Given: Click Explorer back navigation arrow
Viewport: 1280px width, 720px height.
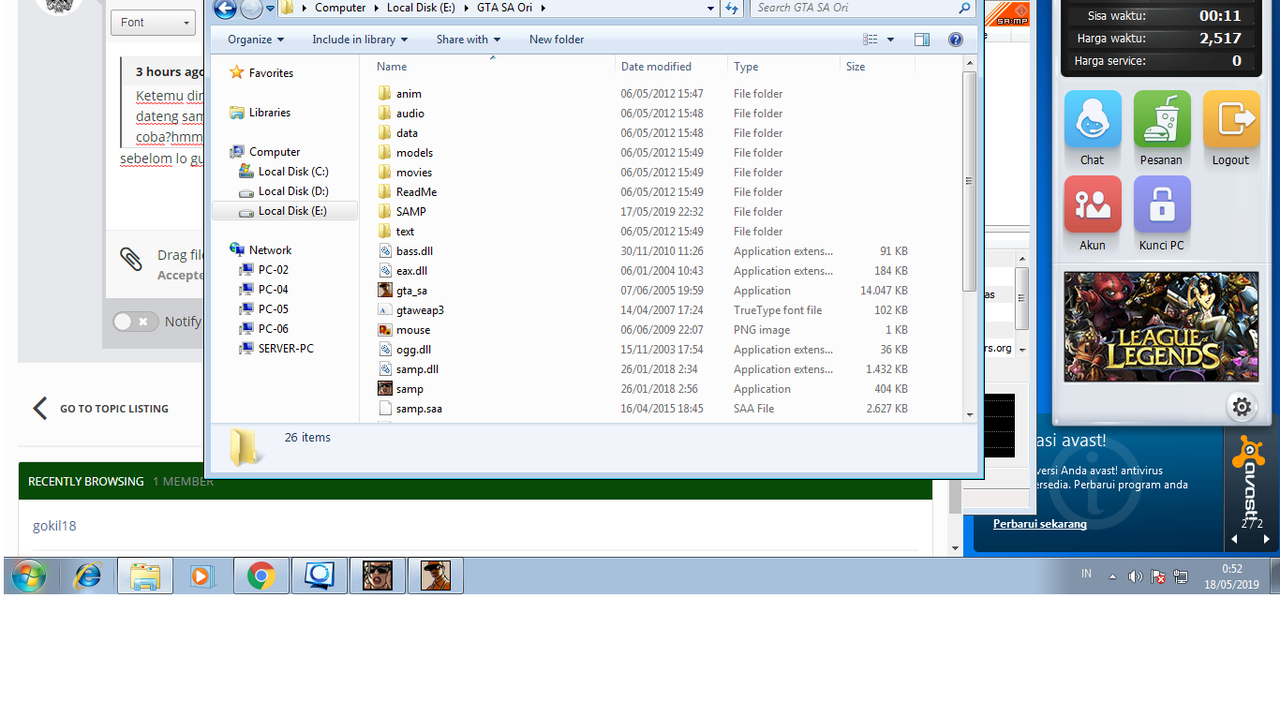Looking at the screenshot, I should [x=225, y=9].
